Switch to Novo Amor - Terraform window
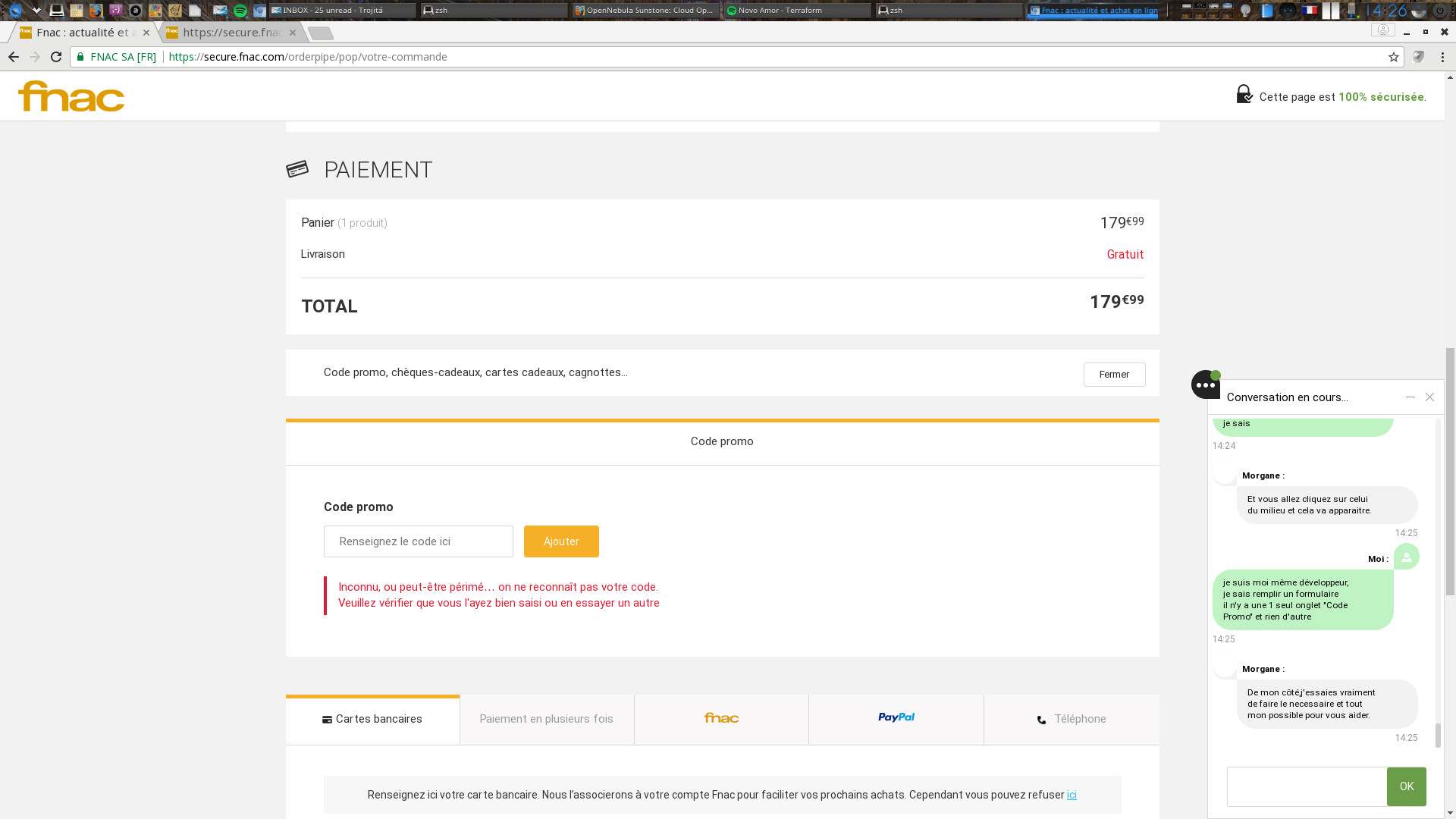Viewport: 1456px width, 819px height. (798, 11)
